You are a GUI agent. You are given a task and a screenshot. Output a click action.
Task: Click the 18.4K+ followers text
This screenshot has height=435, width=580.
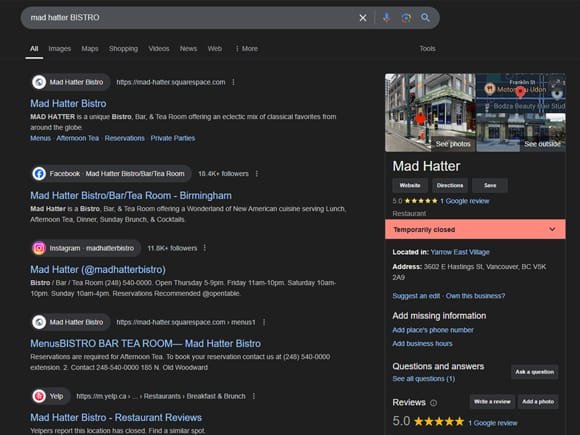point(223,174)
